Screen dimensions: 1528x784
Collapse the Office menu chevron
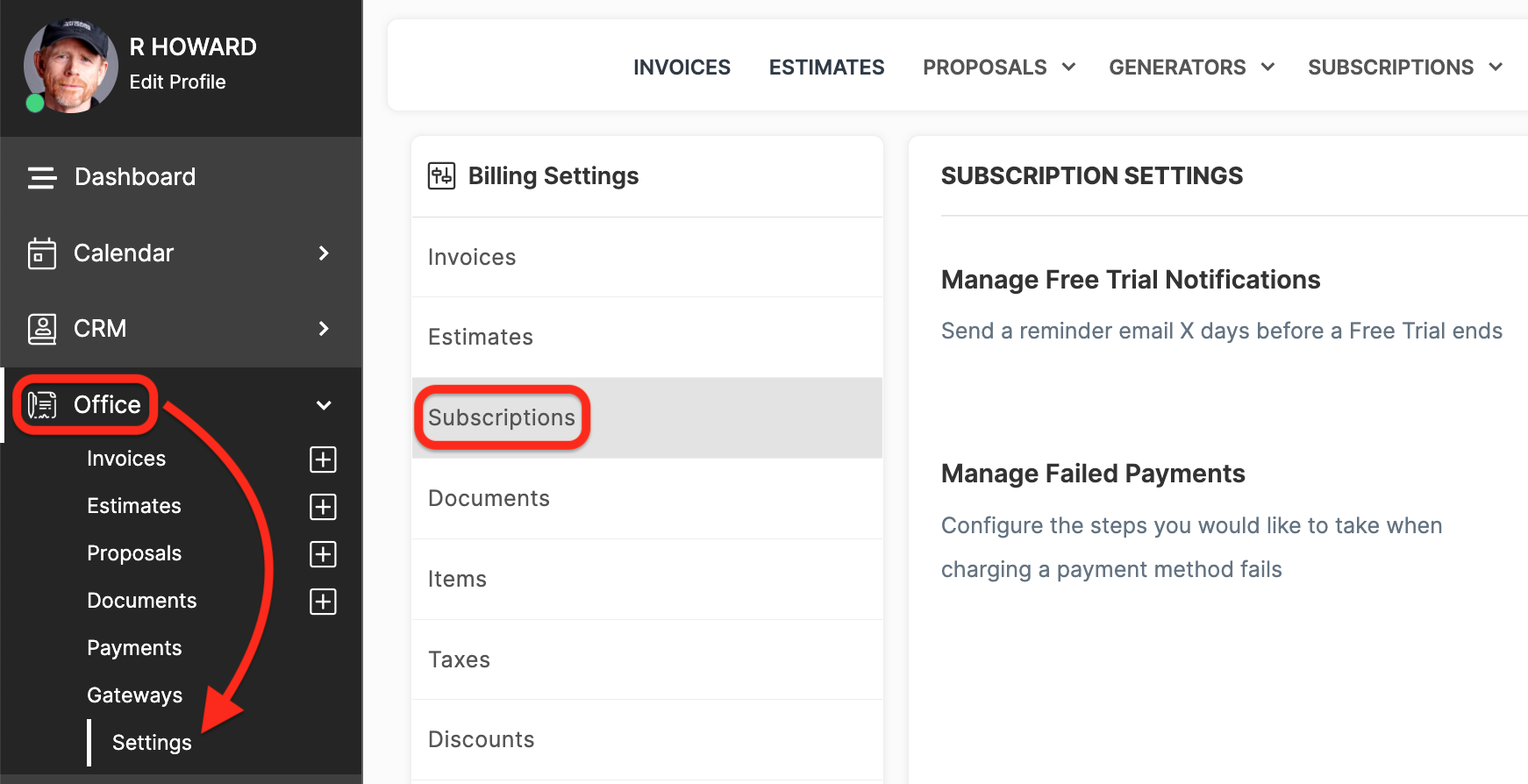[324, 405]
